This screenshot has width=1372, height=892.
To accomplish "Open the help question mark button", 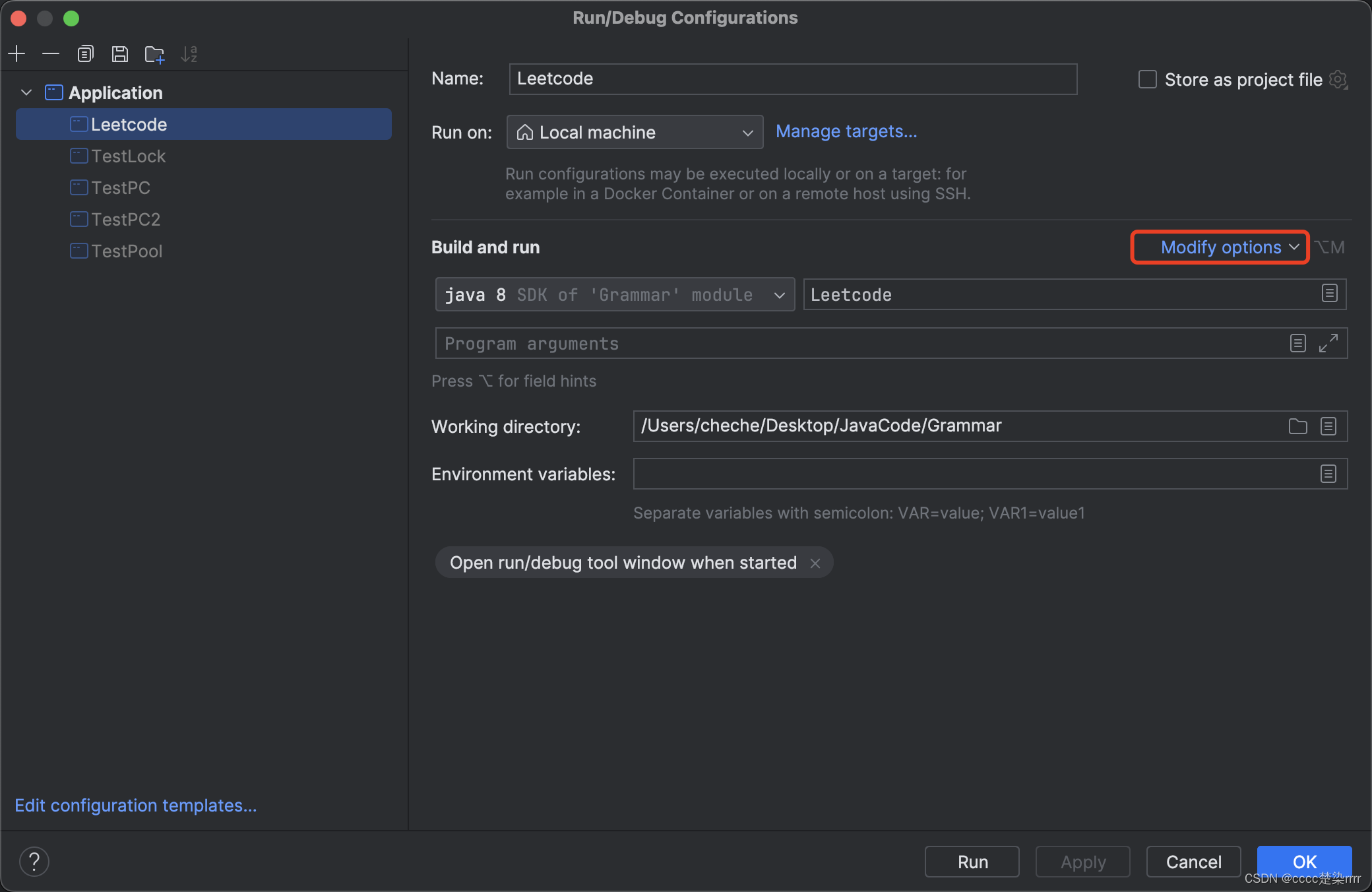I will pyautogui.click(x=34, y=861).
